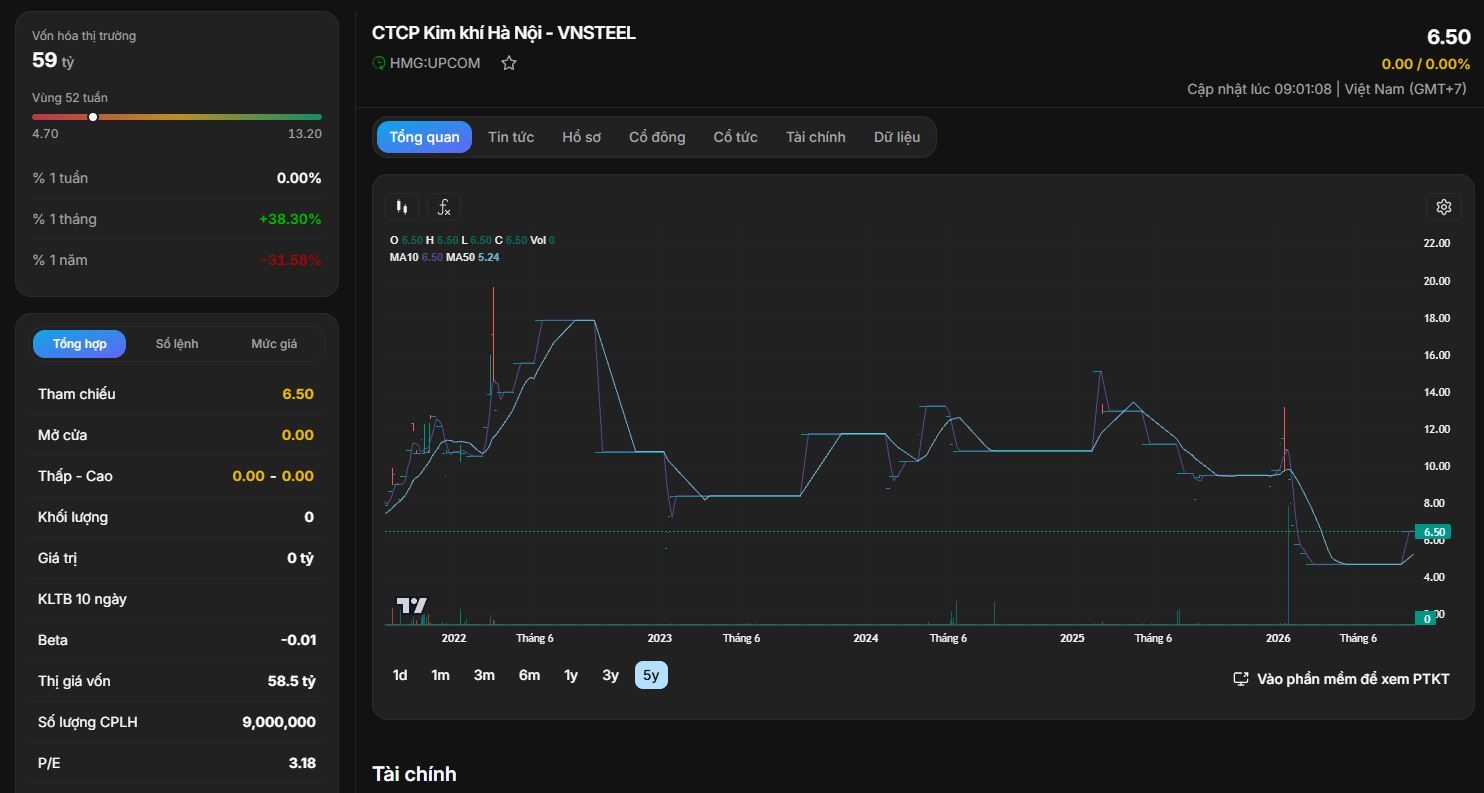
Task: Click the MA10 indicator legend
Action: point(416,257)
